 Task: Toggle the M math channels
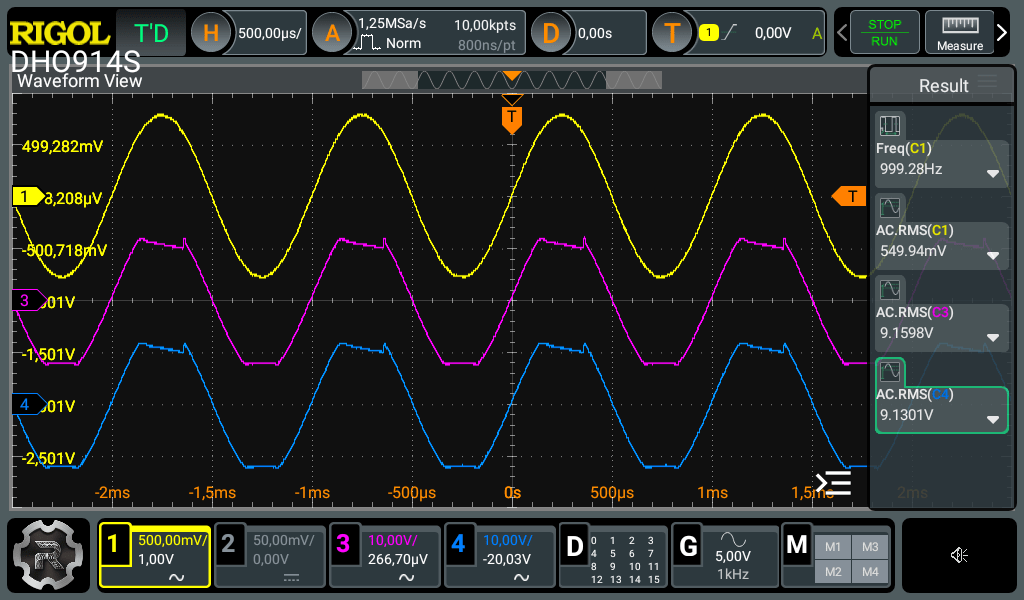(797, 546)
